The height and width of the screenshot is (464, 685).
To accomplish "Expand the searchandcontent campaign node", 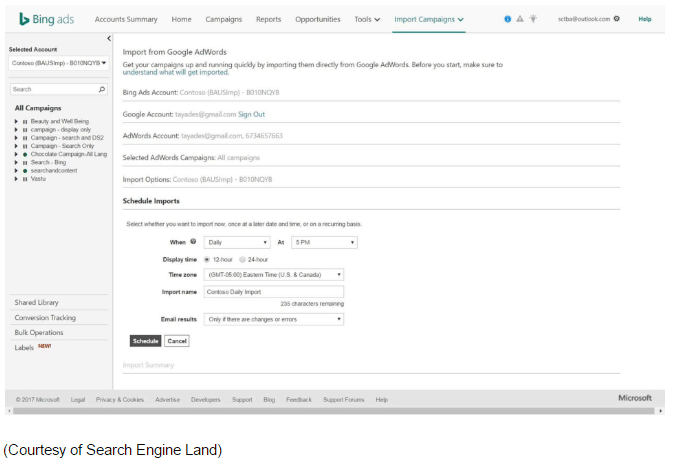I will [16, 171].
